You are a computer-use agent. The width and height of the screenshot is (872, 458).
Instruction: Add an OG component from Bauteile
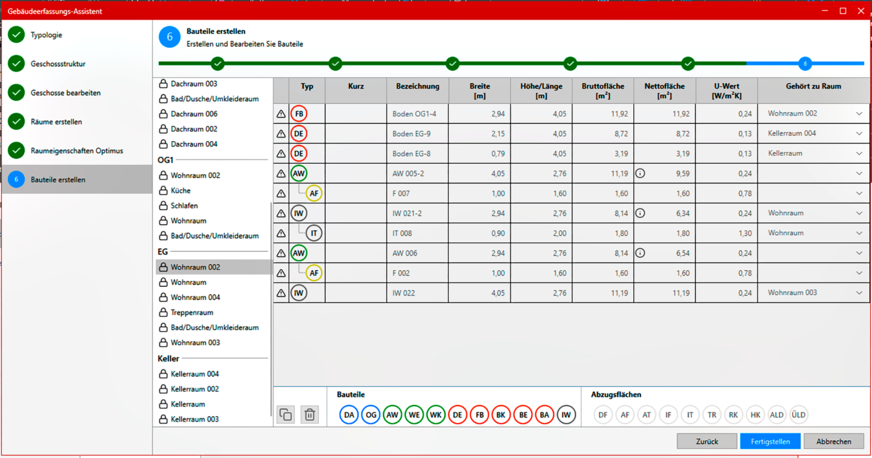pos(370,415)
